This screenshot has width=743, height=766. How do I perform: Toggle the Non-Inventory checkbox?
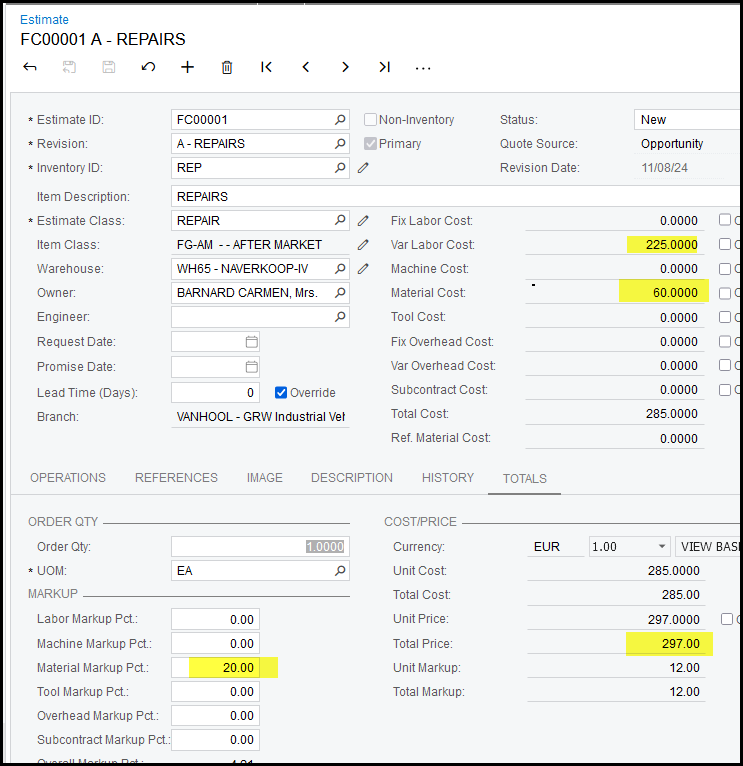(370, 120)
